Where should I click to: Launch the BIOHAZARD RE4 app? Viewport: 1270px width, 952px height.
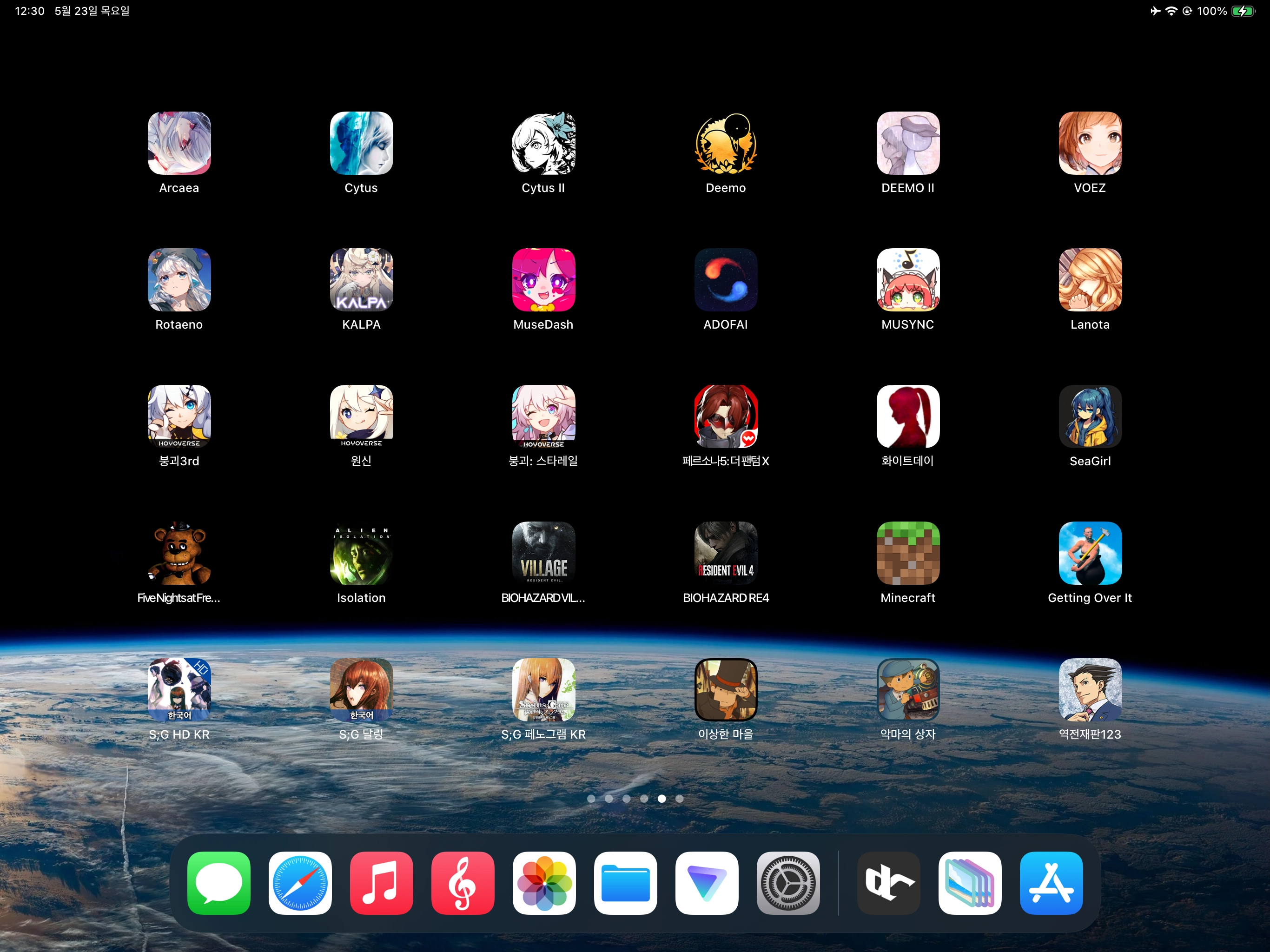726,553
